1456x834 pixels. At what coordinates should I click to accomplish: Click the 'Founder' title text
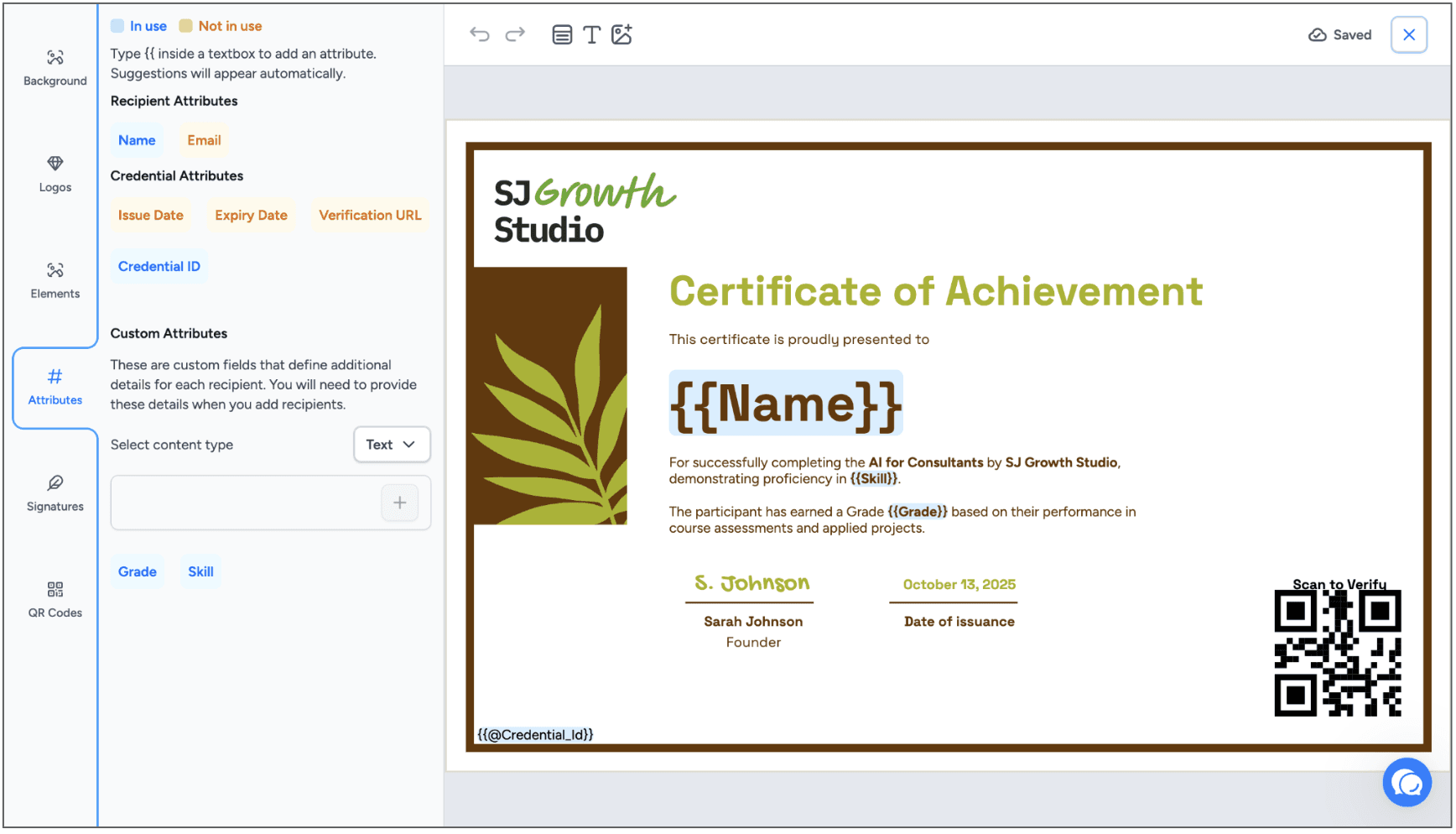[x=753, y=643]
